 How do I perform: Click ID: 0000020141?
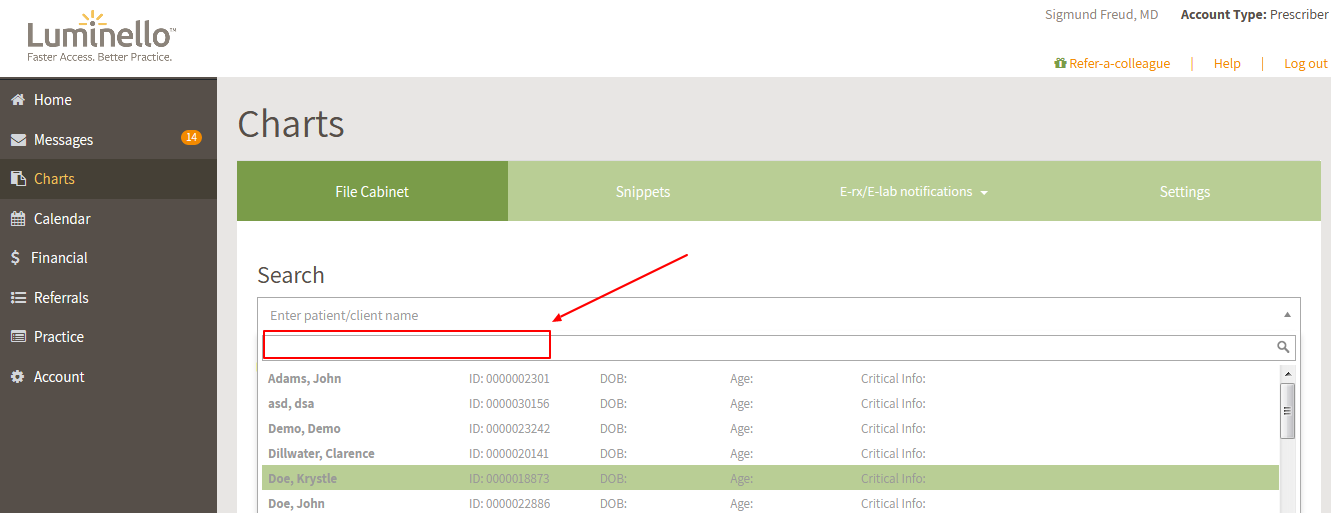coord(509,453)
